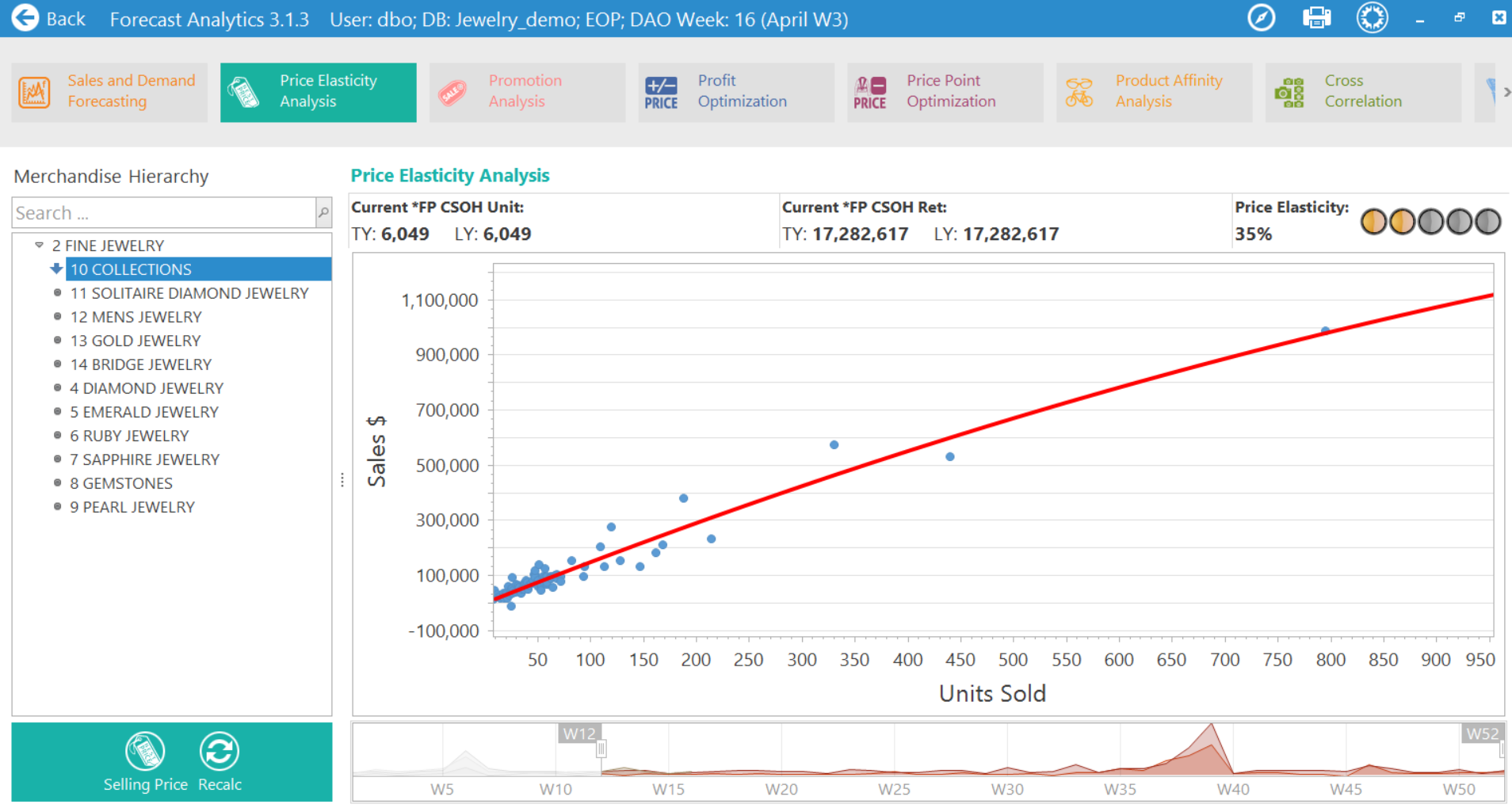
Task: Switch to the Cross Correlation tab
Action: pos(1362,91)
